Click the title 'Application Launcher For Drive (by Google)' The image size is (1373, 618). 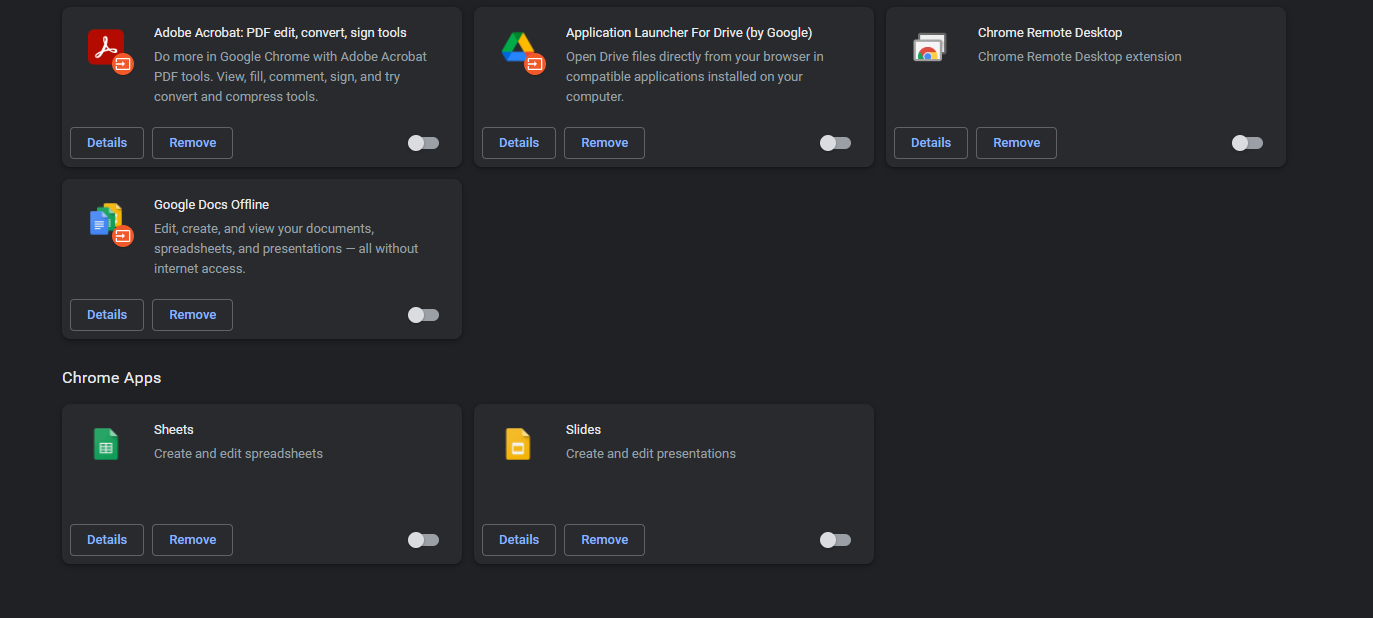689,33
